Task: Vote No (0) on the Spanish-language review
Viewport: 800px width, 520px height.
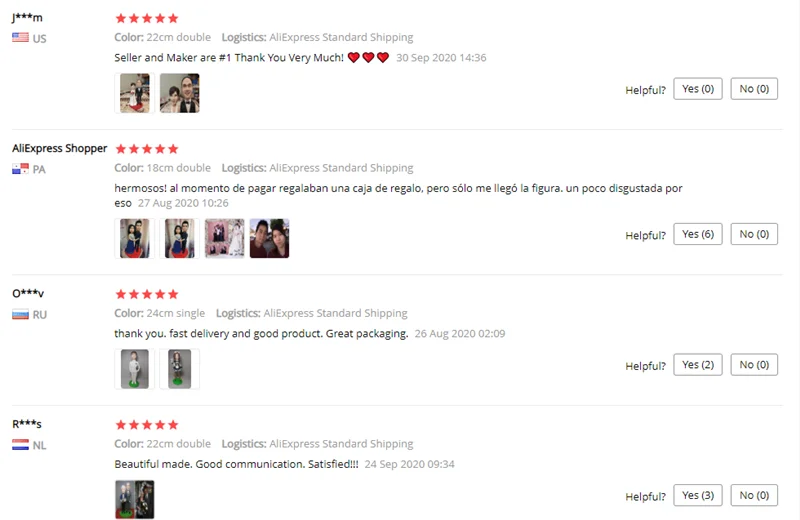Action: (x=754, y=234)
